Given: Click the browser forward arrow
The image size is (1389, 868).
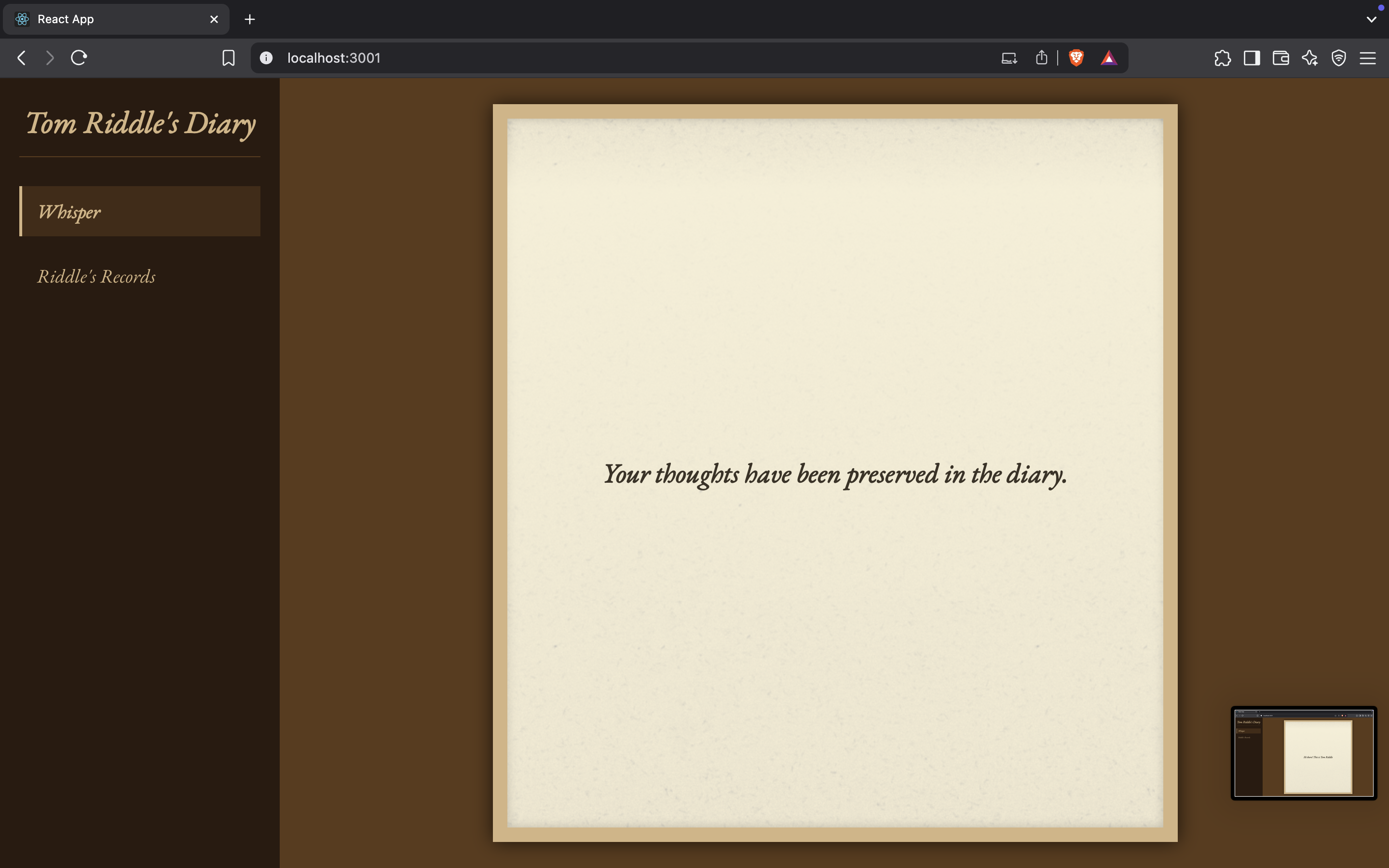Looking at the screenshot, I should [x=50, y=58].
